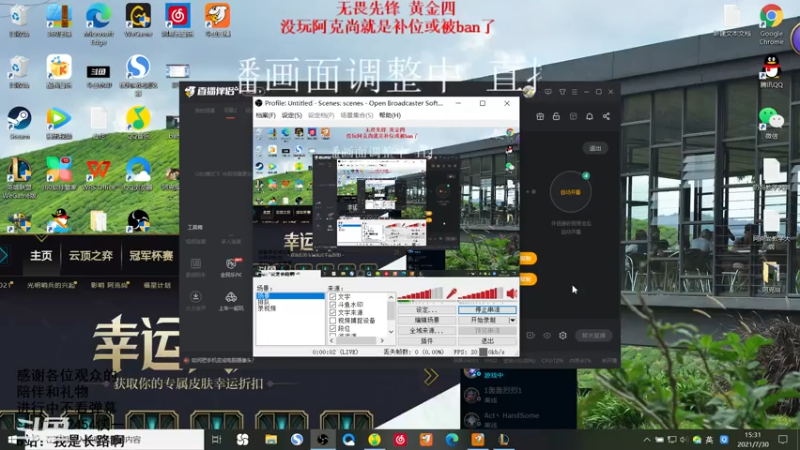Click the 退出 button in OBS window
This screenshot has height=450, width=800.
[x=487, y=340]
